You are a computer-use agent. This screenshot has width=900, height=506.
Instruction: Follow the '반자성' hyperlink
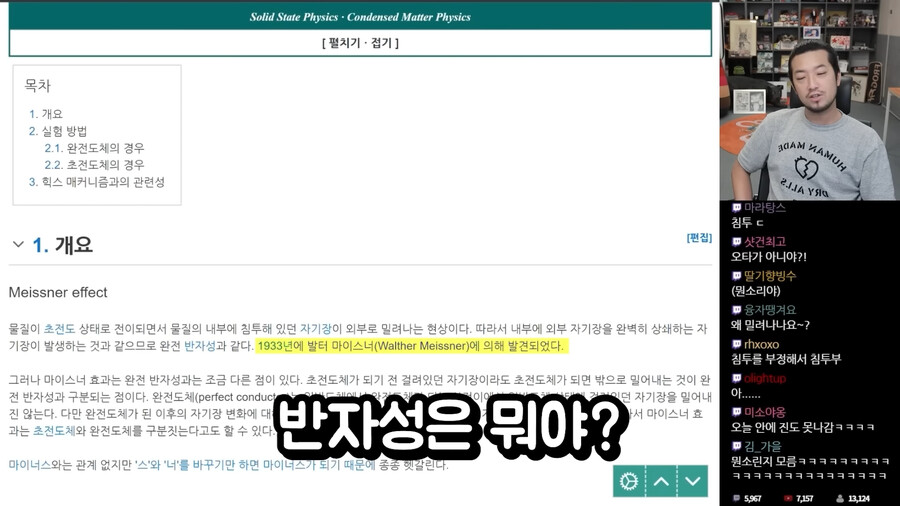(x=200, y=346)
